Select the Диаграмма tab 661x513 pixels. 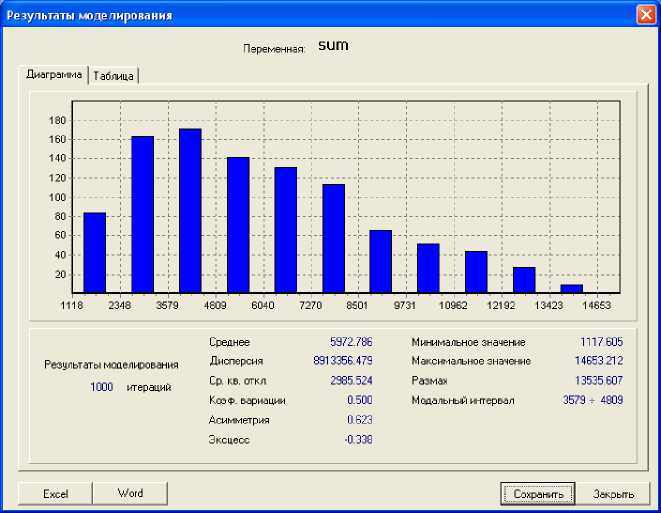[x=54, y=75]
